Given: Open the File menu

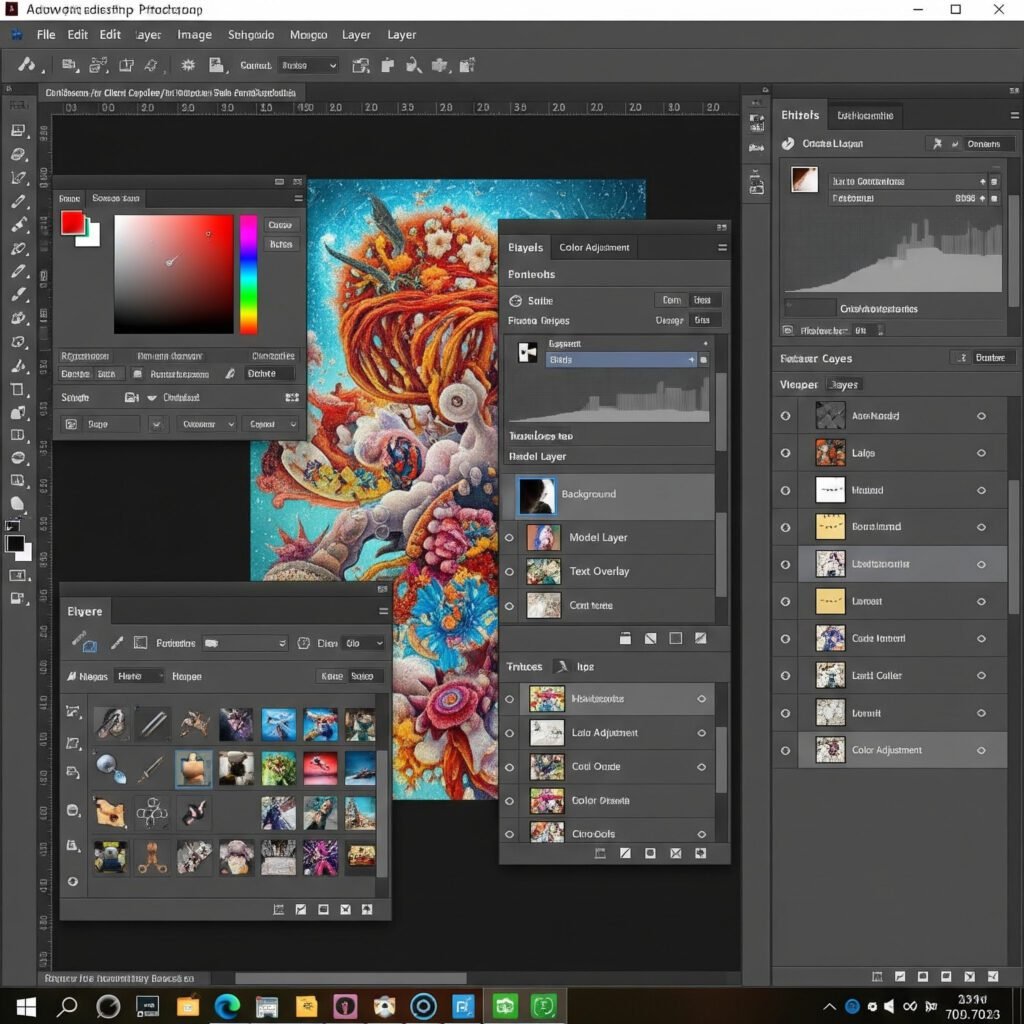Looking at the screenshot, I should coord(46,34).
